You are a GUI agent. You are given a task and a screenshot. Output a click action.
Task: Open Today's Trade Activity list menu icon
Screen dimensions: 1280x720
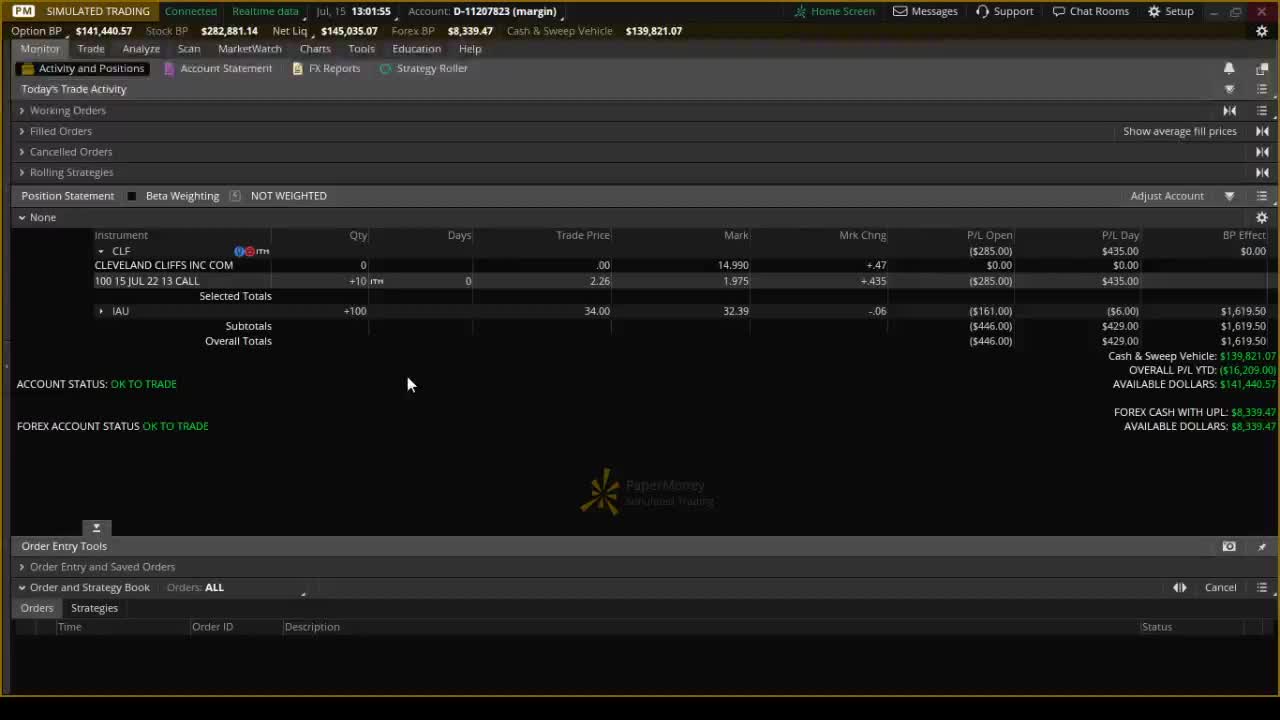(1262, 89)
